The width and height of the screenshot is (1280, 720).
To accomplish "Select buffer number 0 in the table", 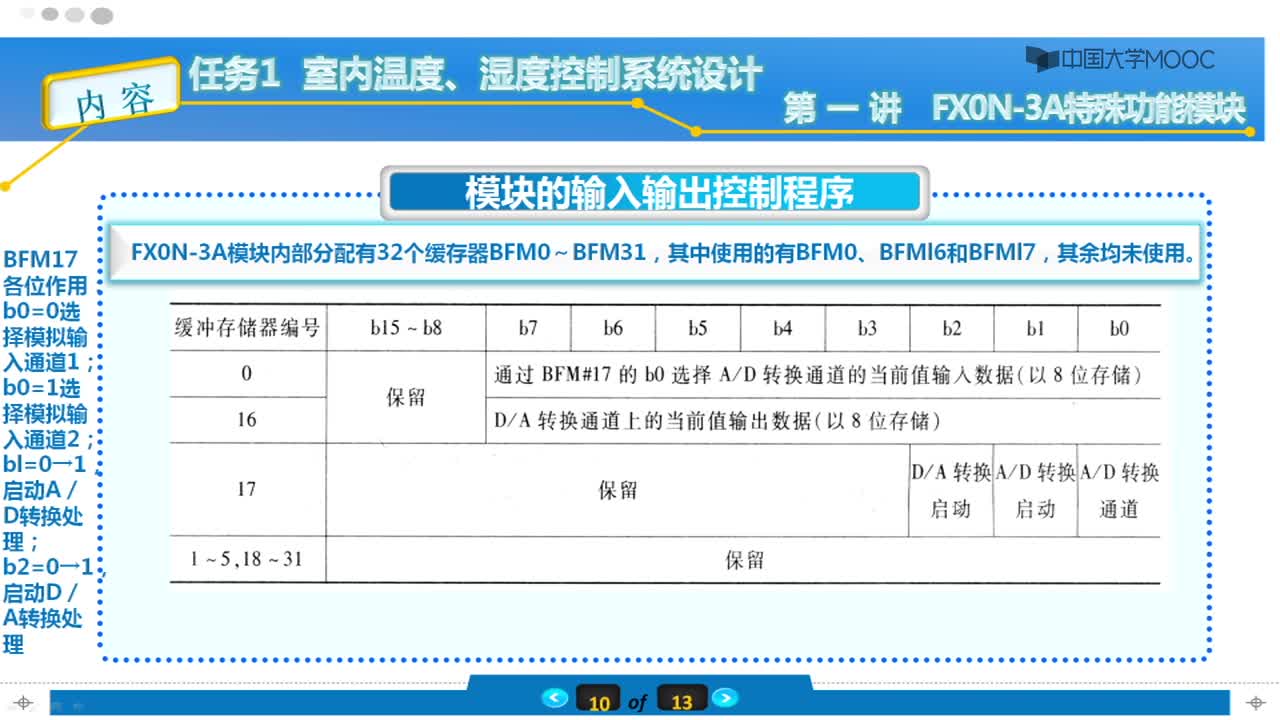I will pyautogui.click(x=247, y=374).
